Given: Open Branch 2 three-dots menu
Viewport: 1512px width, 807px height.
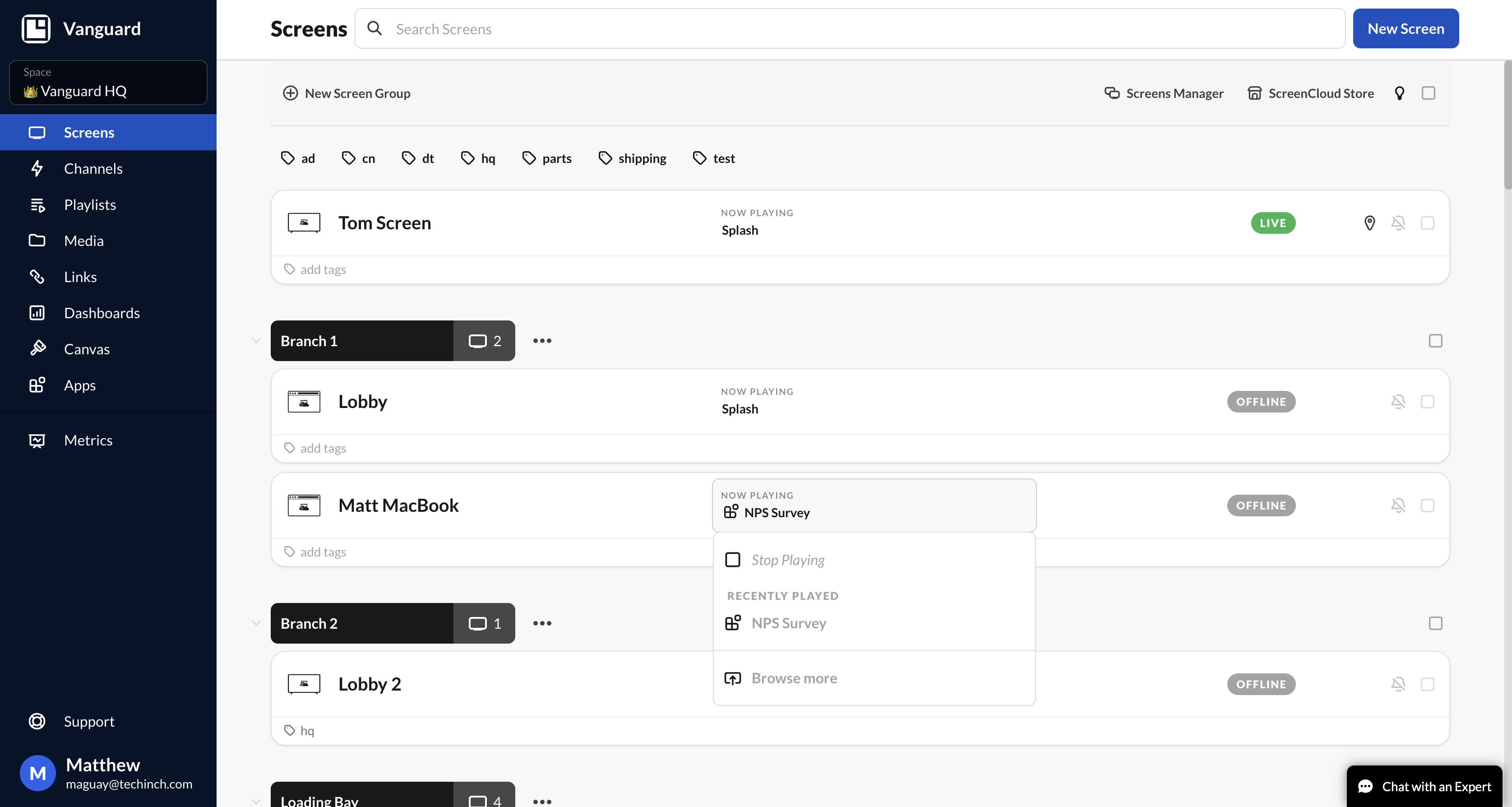Looking at the screenshot, I should 542,623.
